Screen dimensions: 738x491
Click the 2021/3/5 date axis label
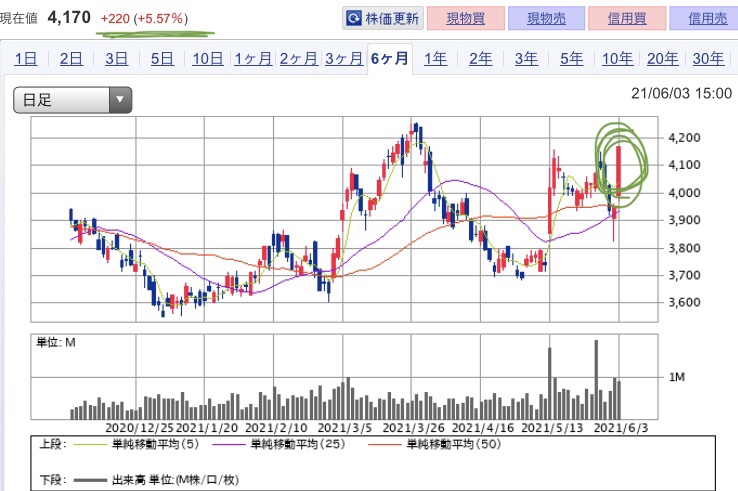click(x=345, y=428)
